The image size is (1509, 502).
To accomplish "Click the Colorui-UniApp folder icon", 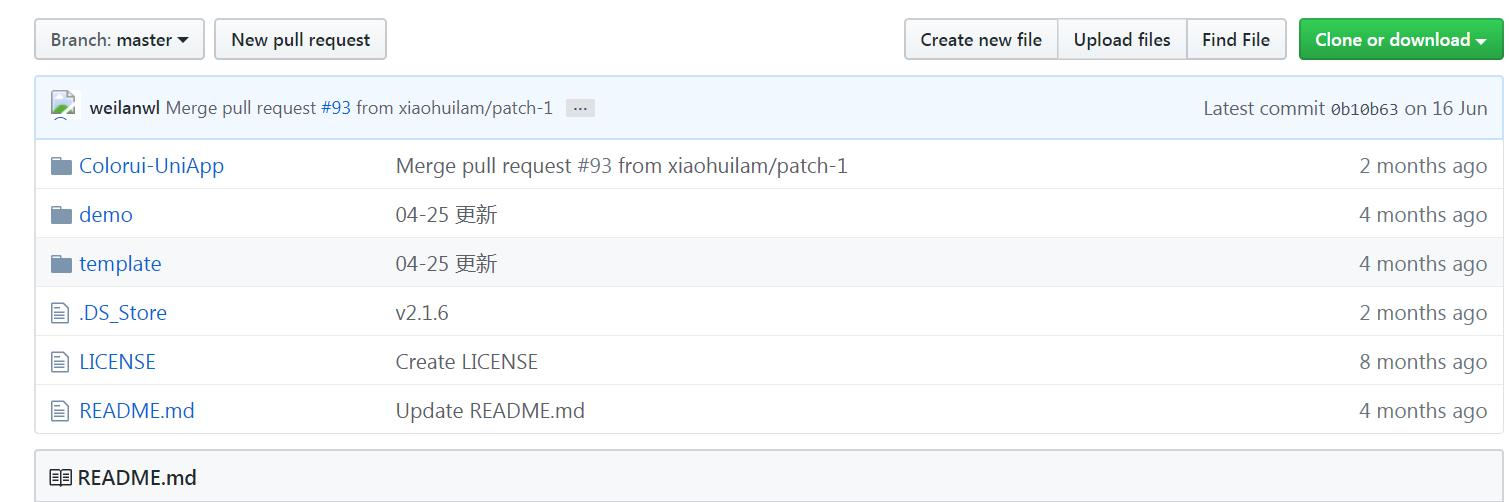I will point(61,166).
